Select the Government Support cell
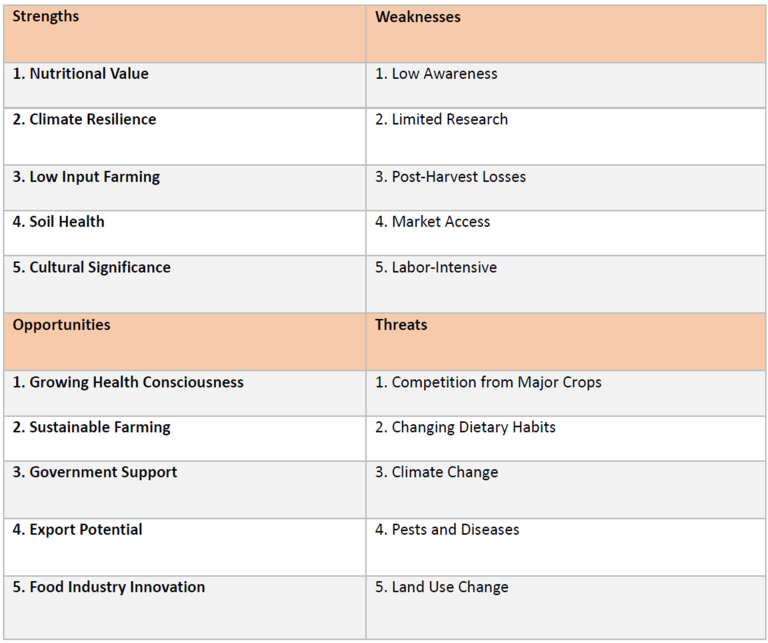768x643 pixels. coord(95,473)
